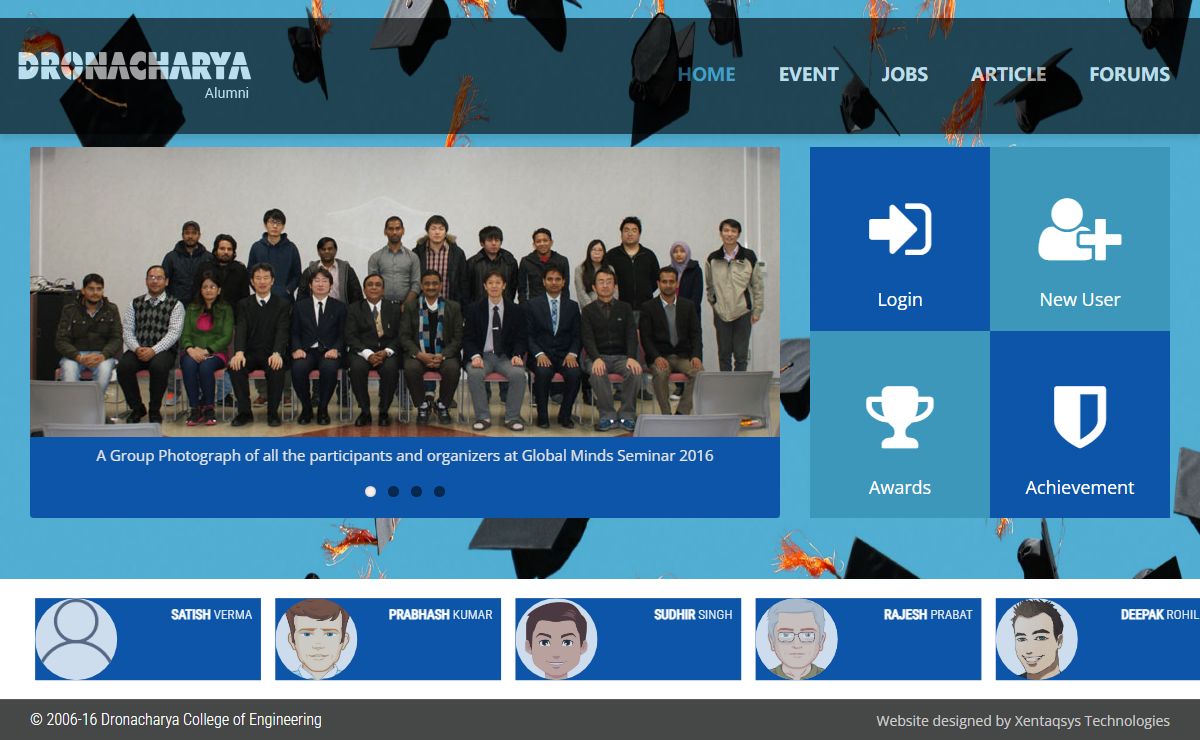Select the first slideshow dot
This screenshot has width=1200, height=740.
point(371,491)
